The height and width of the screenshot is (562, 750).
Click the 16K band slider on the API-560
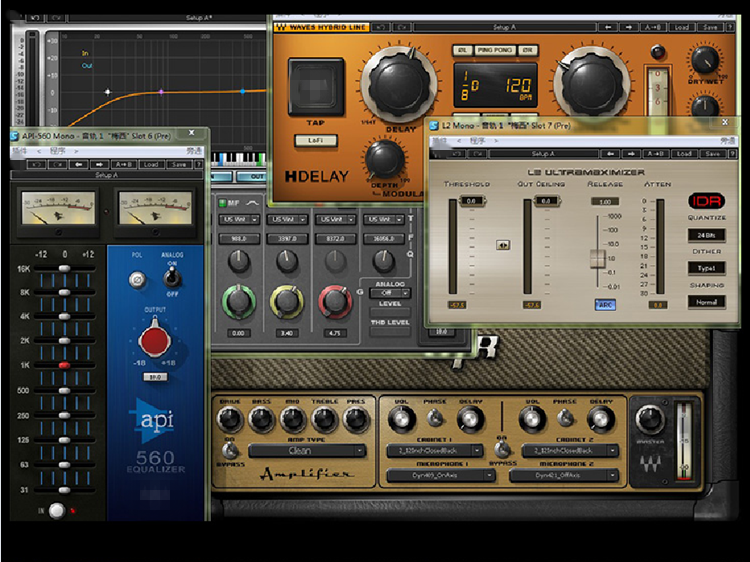pyautogui.click(x=64, y=268)
